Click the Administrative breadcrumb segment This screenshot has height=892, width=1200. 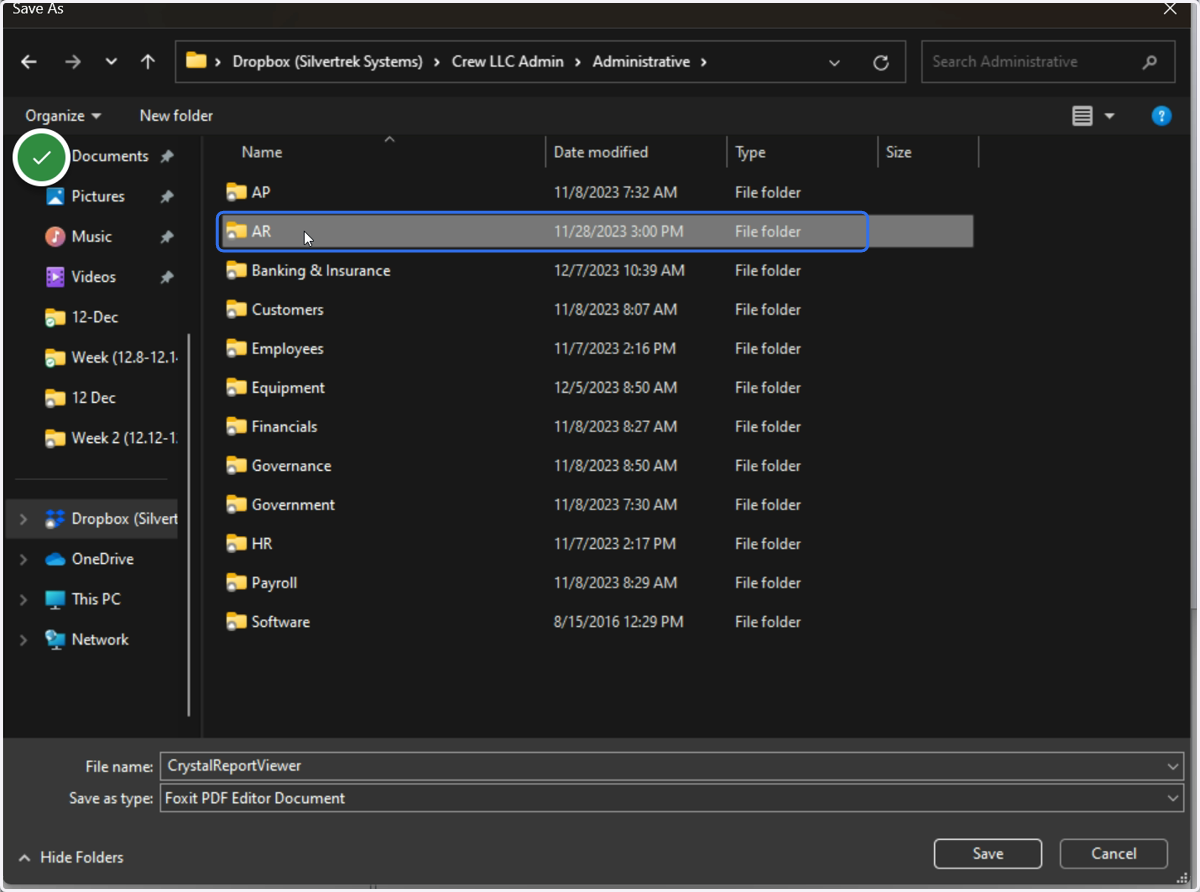pyautogui.click(x=641, y=62)
